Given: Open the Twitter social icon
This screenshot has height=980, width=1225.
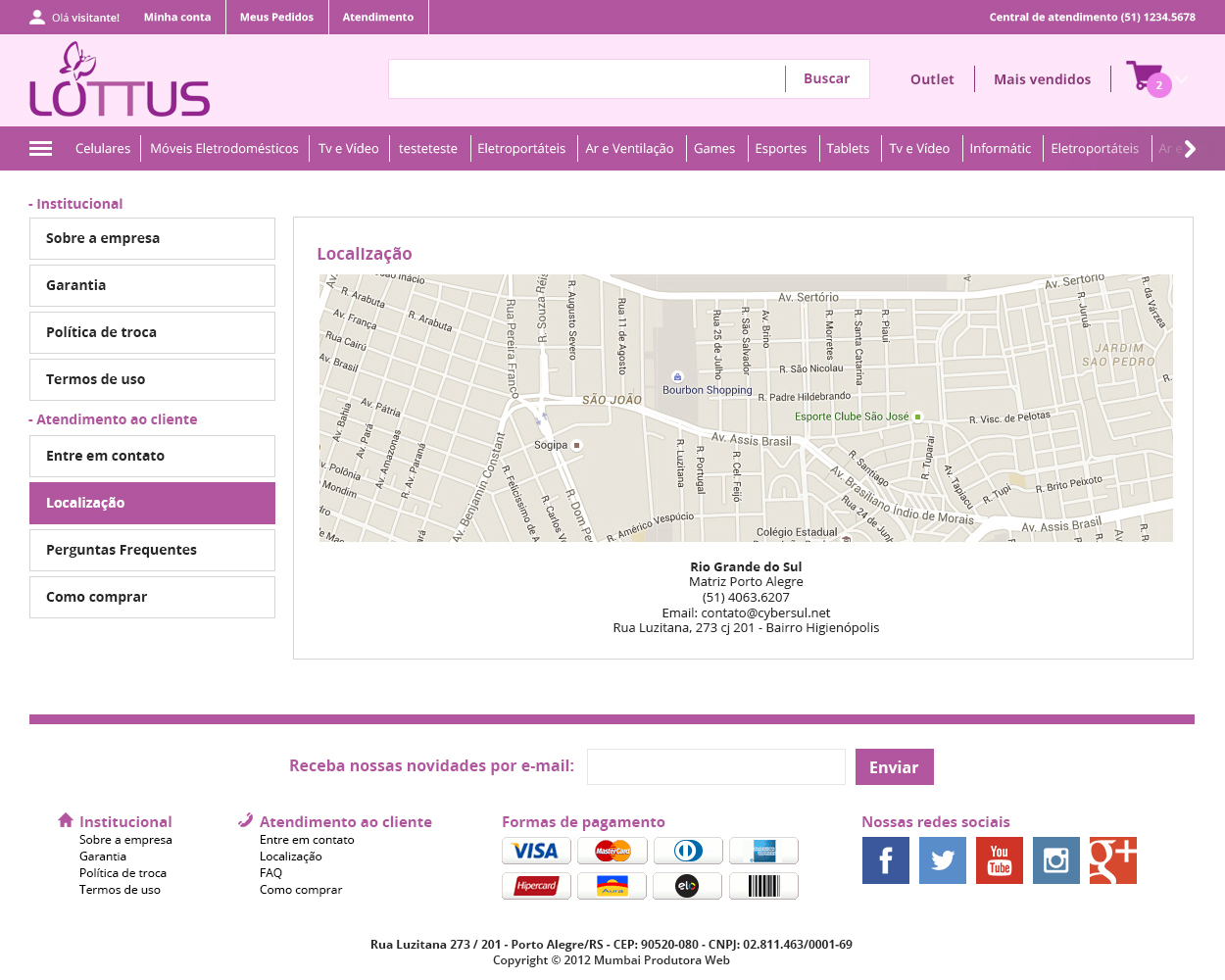Looking at the screenshot, I should tap(942, 860).
